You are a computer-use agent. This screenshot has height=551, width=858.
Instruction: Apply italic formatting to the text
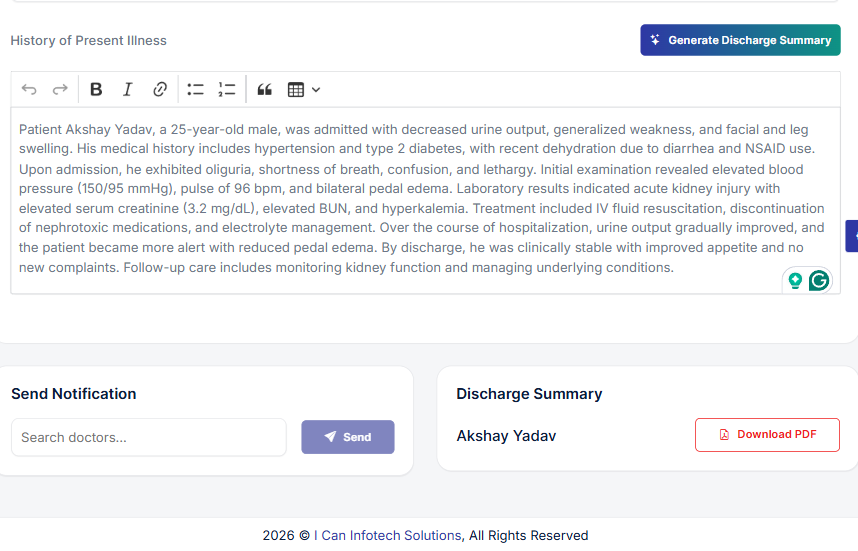(127, 90)
